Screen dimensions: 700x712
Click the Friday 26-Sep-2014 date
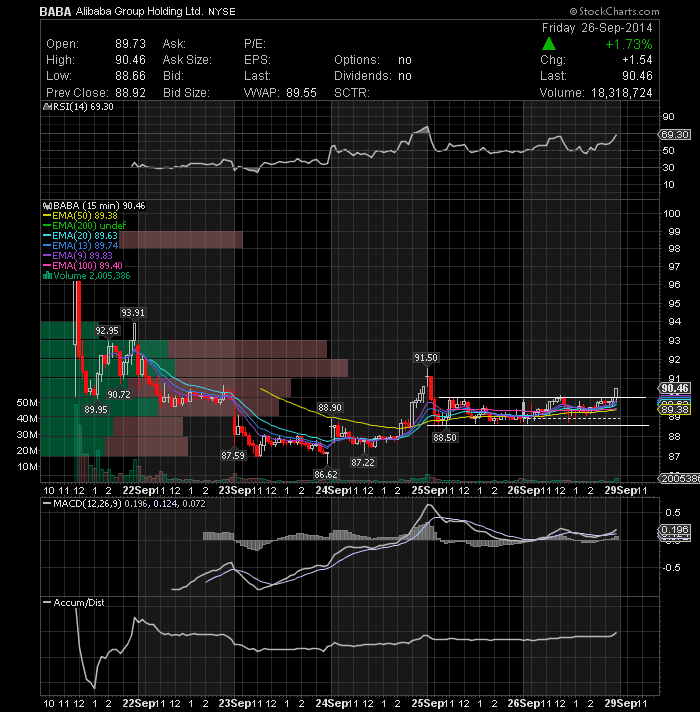click(597, 28)
